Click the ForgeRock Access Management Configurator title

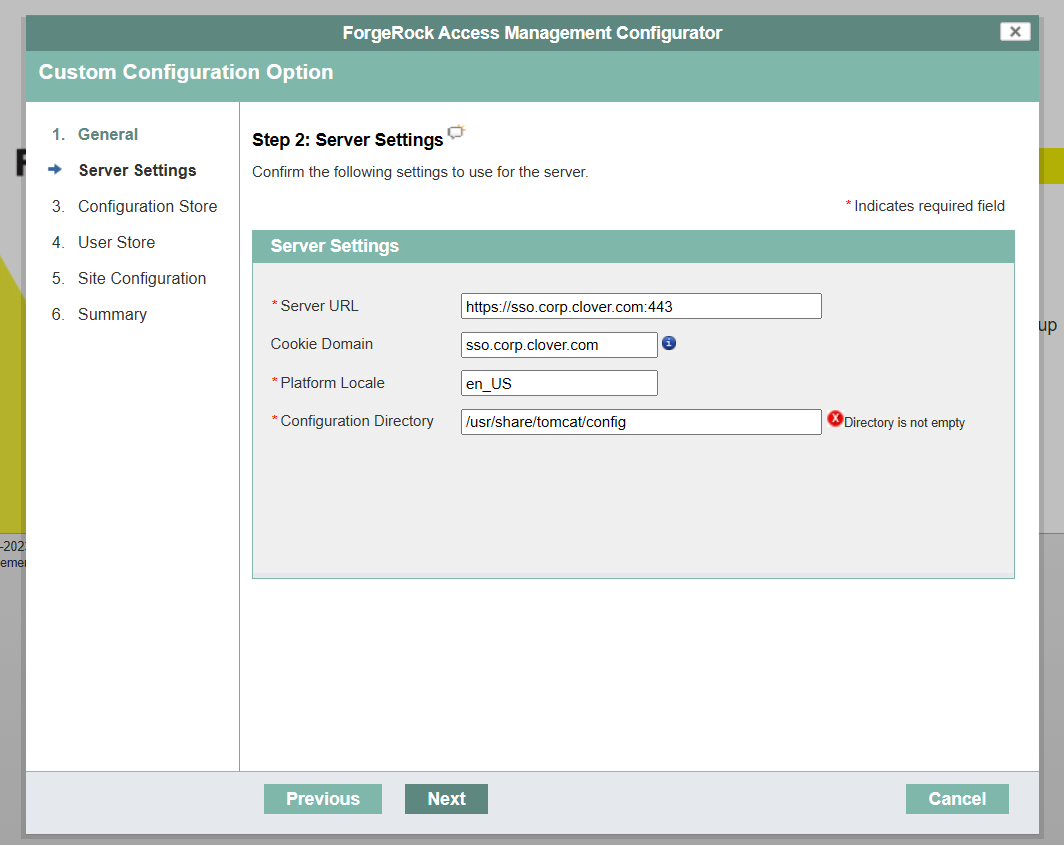[x=532, y=33]
